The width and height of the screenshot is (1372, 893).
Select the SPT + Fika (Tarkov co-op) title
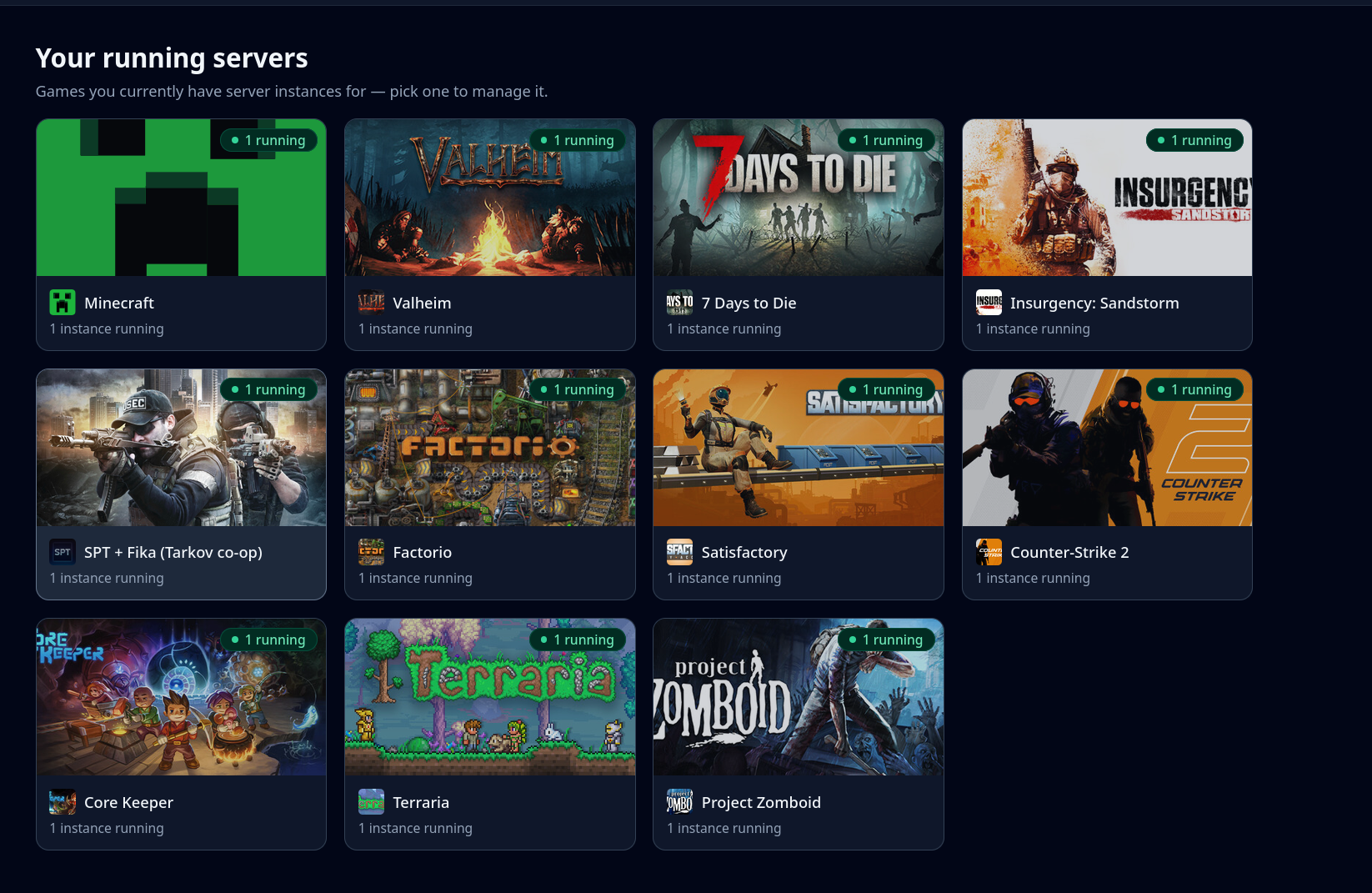click(x=173, y=552)
